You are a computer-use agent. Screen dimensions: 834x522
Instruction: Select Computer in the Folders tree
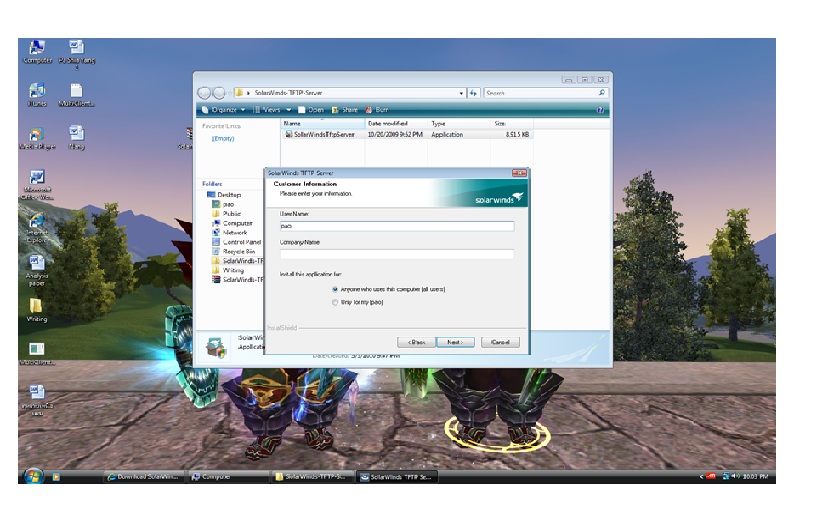237,223
